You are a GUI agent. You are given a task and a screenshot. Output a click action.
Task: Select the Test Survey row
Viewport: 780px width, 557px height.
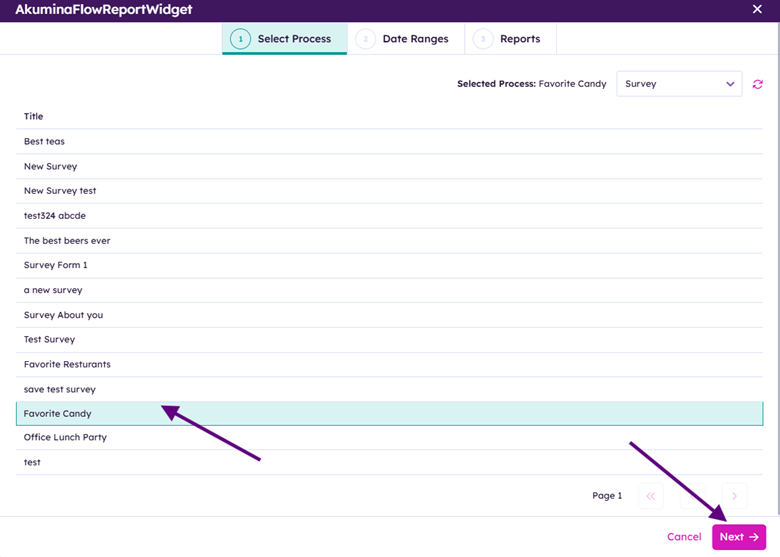(x=389, y=340)
